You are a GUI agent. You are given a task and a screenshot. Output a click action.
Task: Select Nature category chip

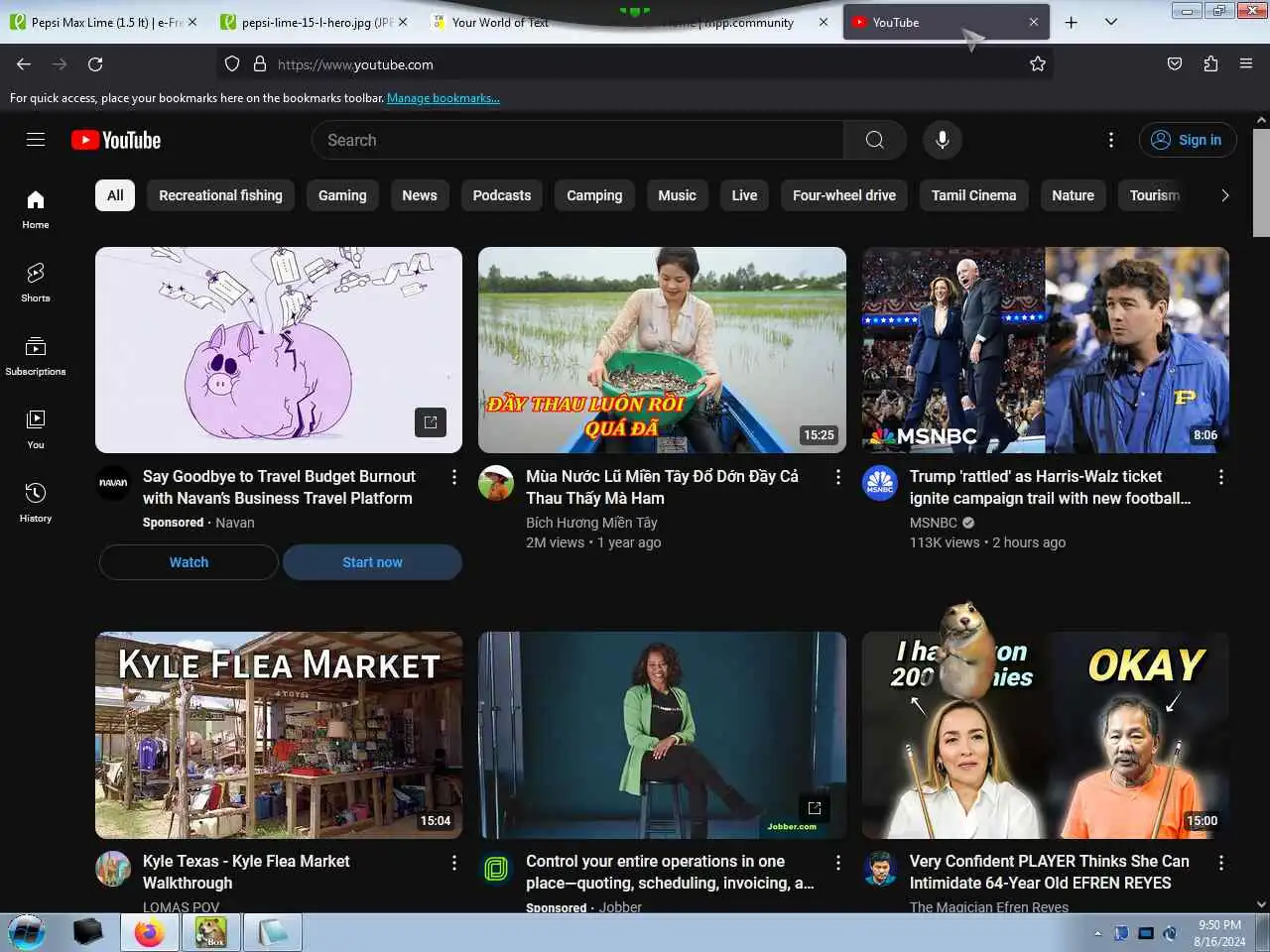click(1074, 195)
